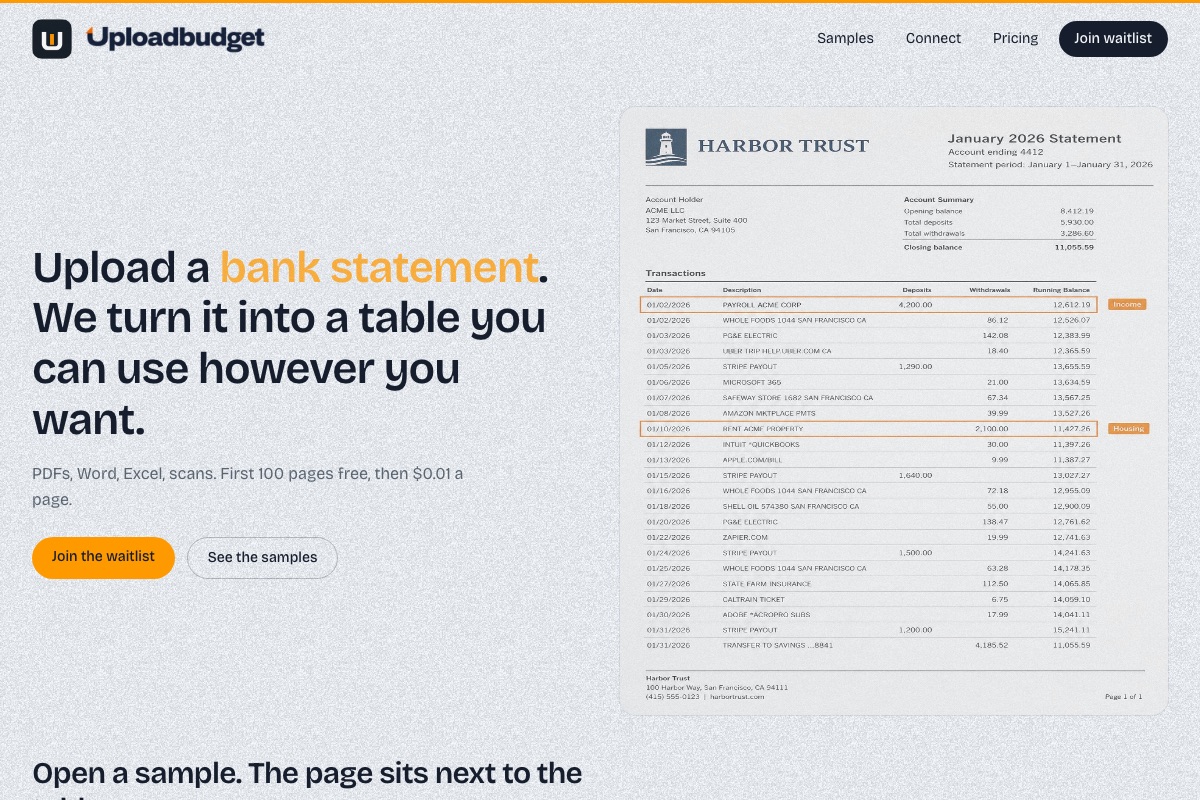Click the Withdrawals column header
This screenshot has width=1200, height=800.
tap(989, 290)
